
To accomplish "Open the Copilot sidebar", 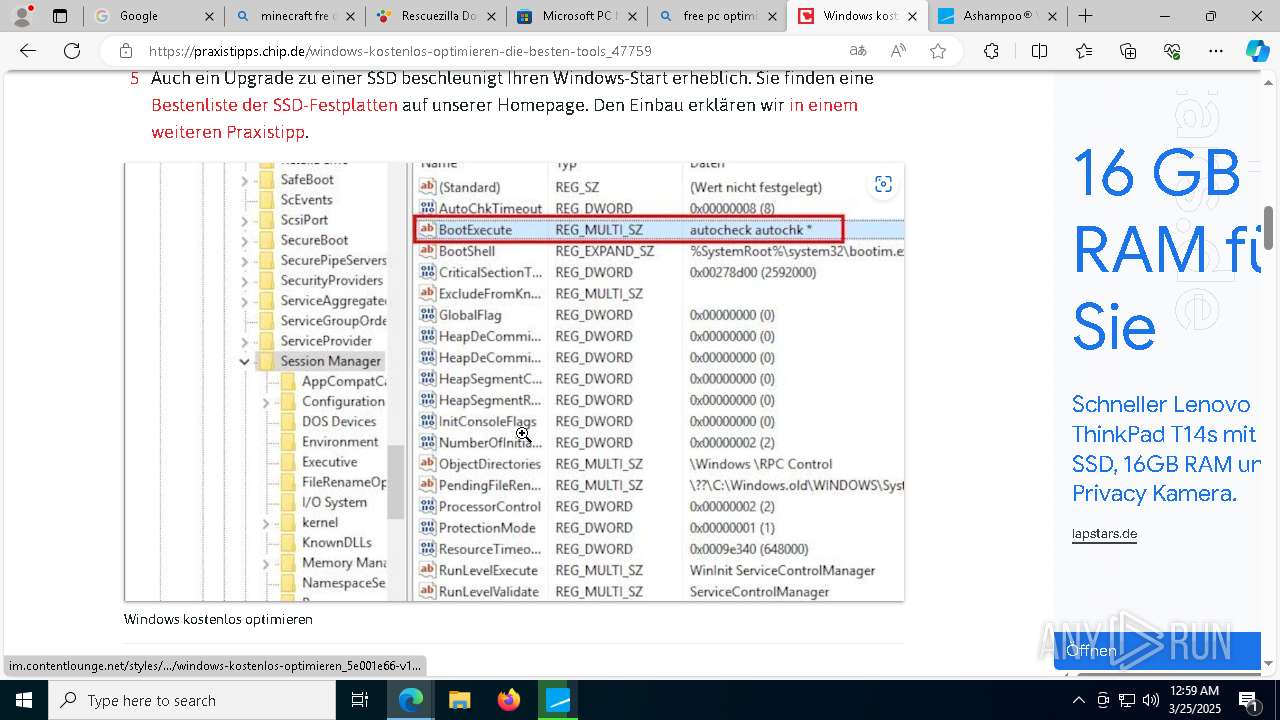I will 1257,51.
